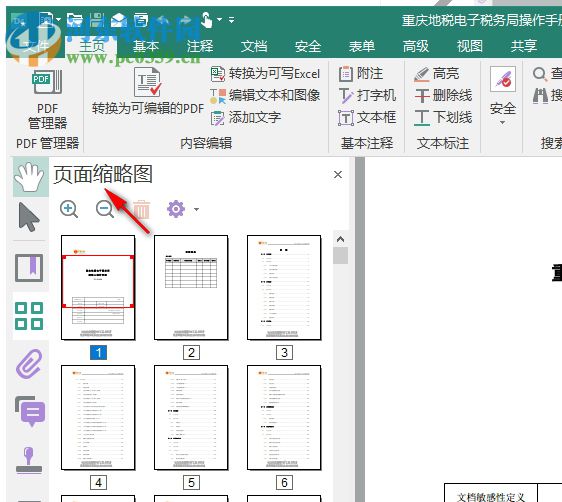562x502 pixels.
Task: Switch to the 基本 tab
Action: pos(146,46)
